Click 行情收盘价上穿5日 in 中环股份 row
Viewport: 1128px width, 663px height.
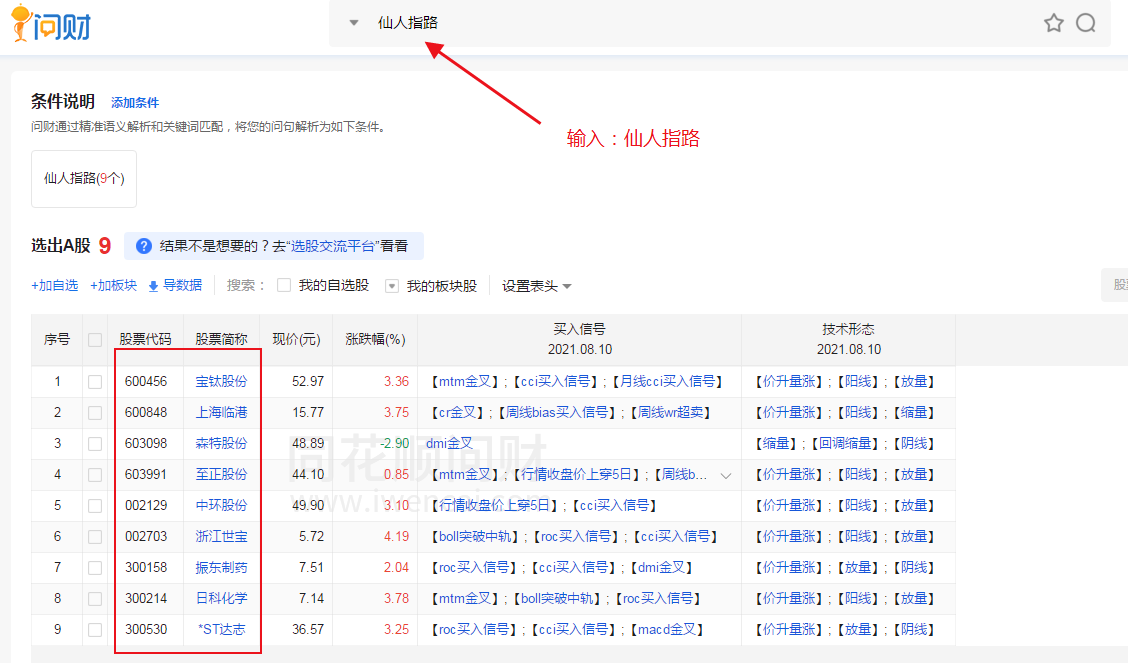(x=494, y=505)
